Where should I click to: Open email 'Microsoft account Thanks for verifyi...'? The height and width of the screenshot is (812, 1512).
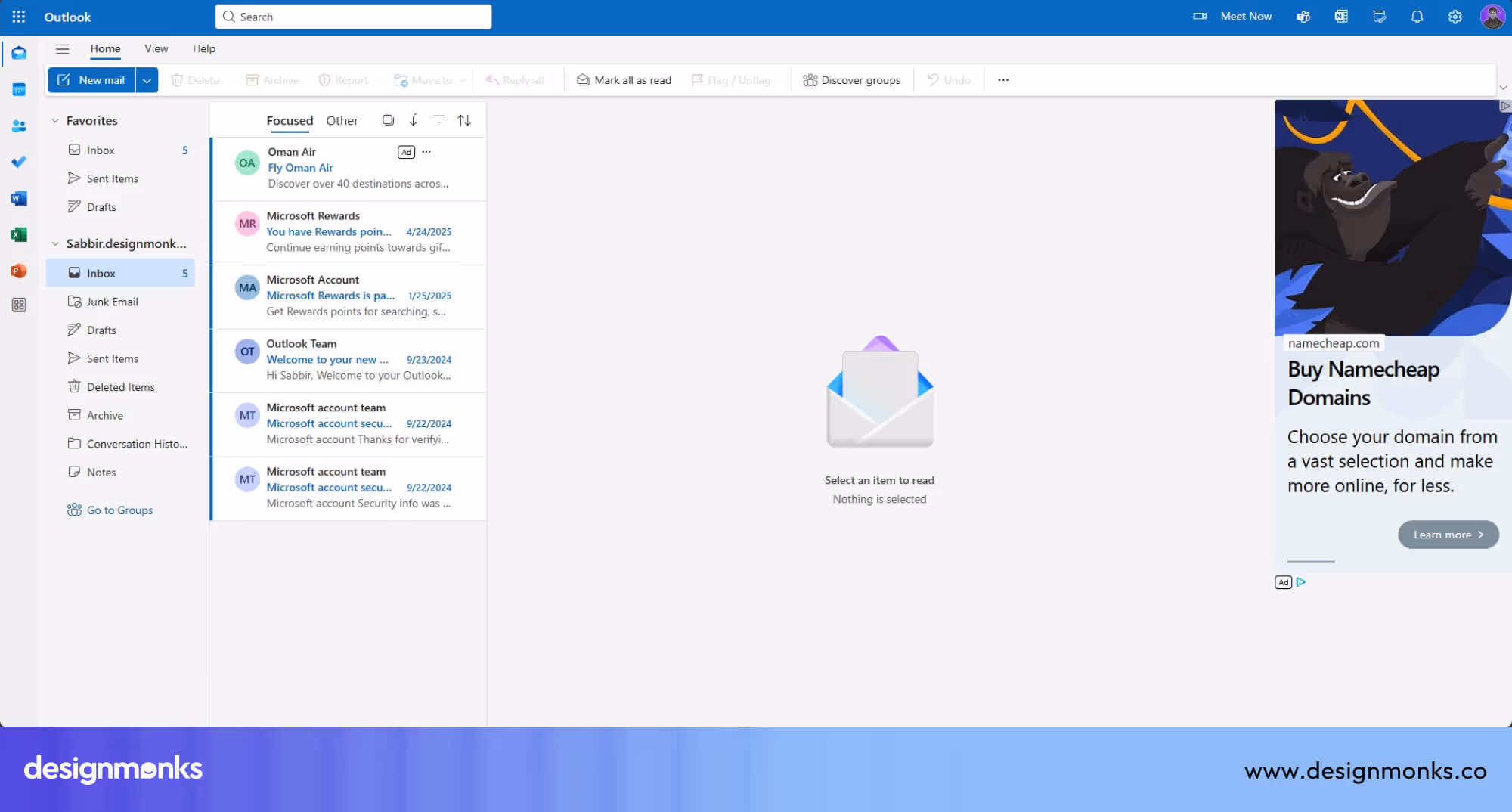coord(349,424)
